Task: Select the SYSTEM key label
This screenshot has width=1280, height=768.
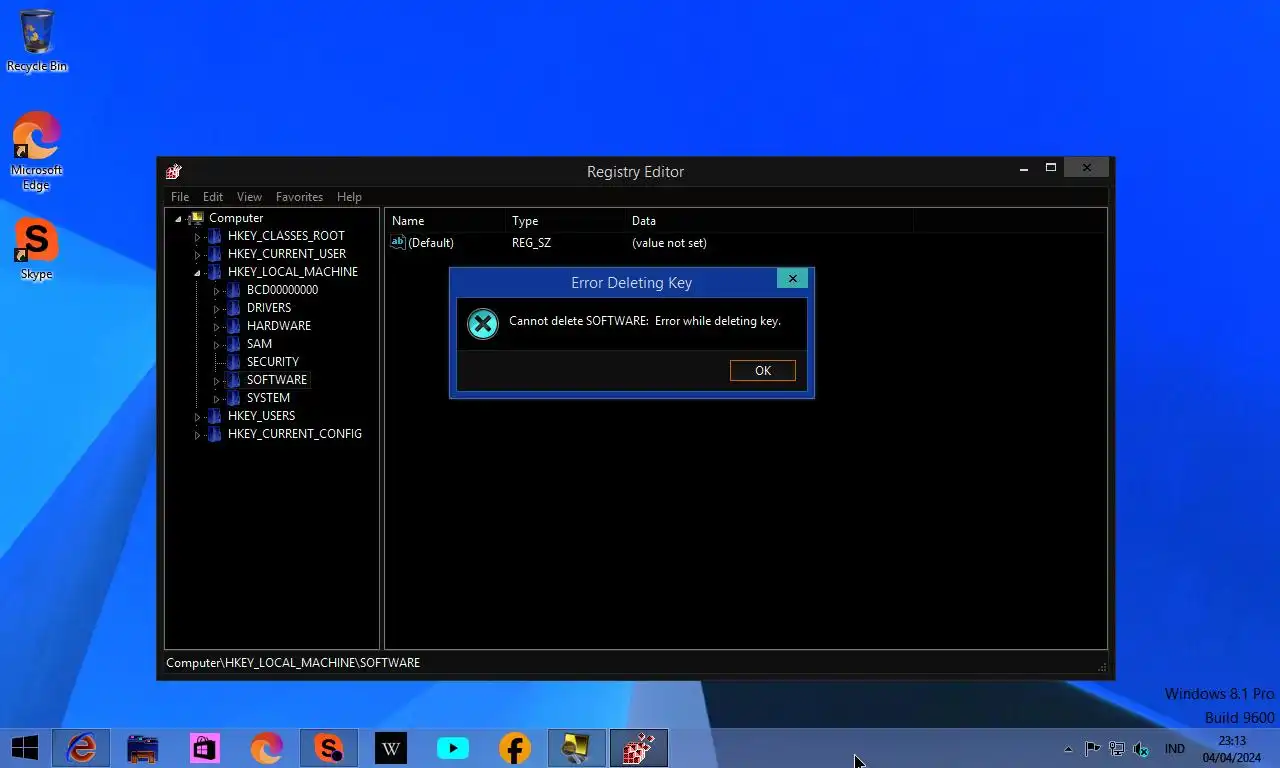Action: pyautogui.click(x=268, y=398)
